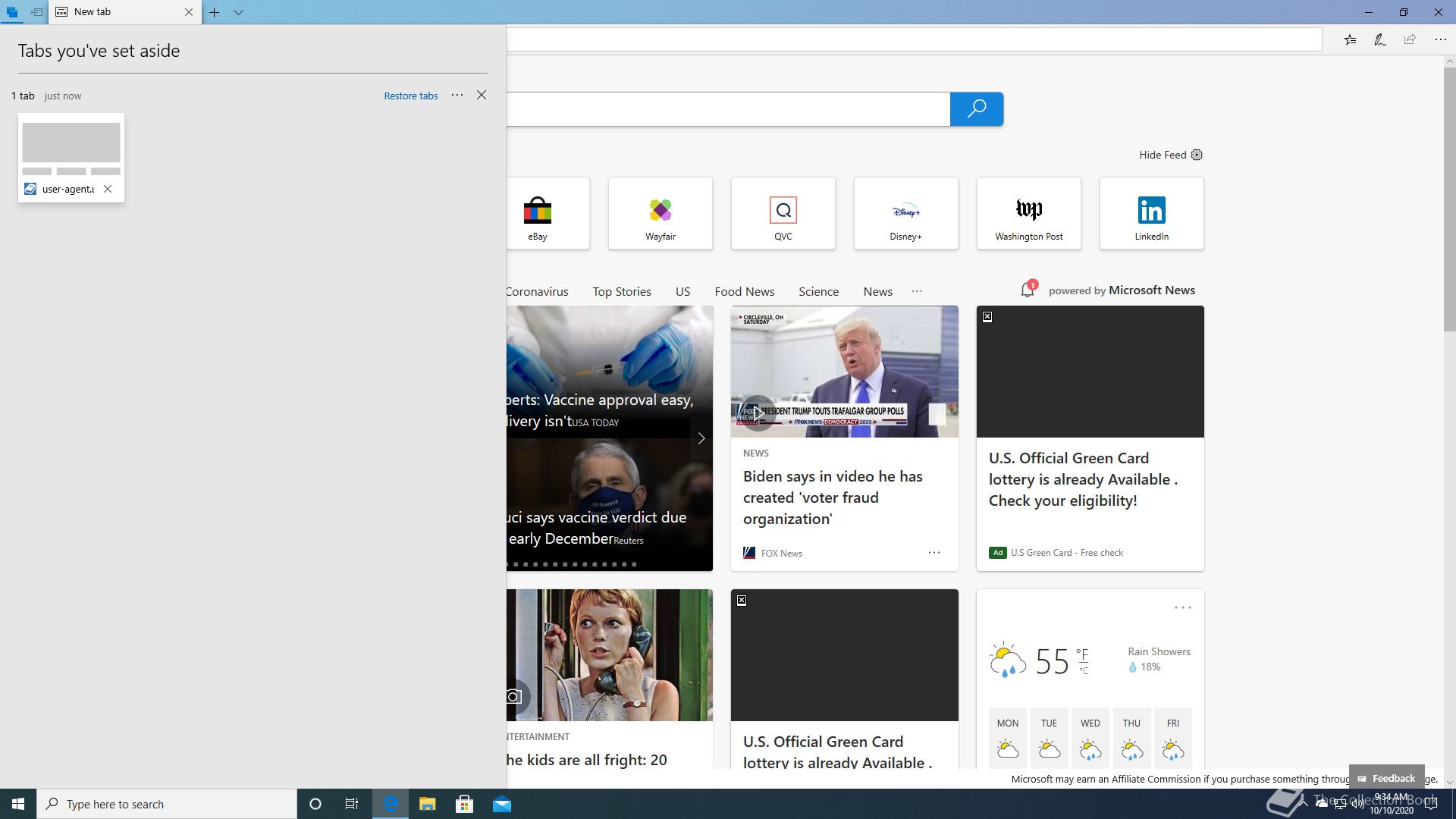Open U.S. Official Green Card lottery ad

coord(1083,479)
